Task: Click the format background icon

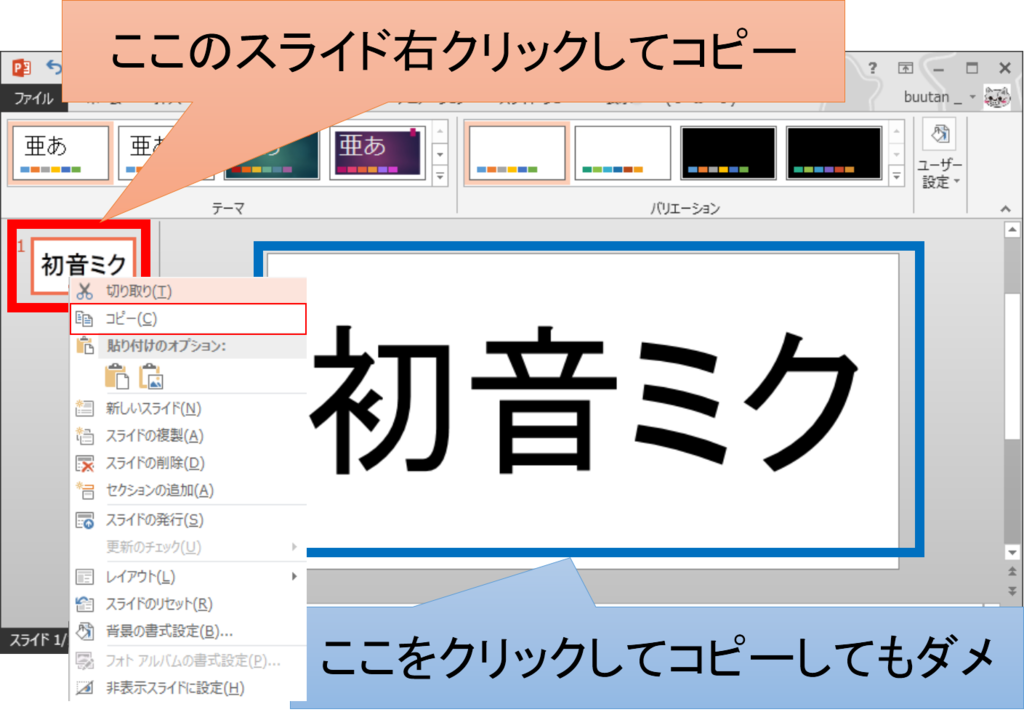Action: pos(84,631)
